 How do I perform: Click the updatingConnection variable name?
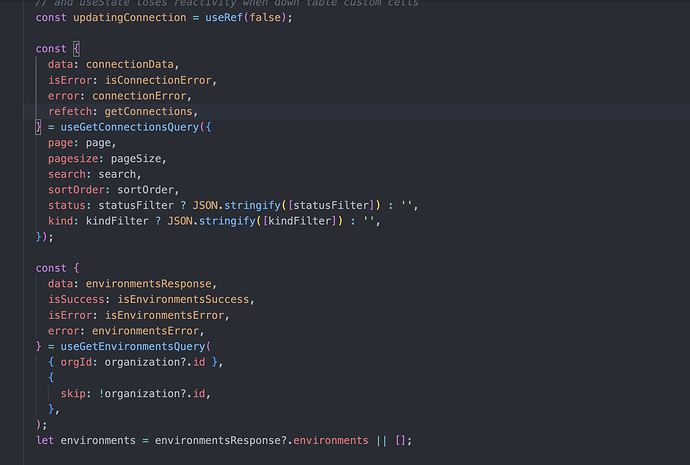pyautogui.click(x=129, y=18)
